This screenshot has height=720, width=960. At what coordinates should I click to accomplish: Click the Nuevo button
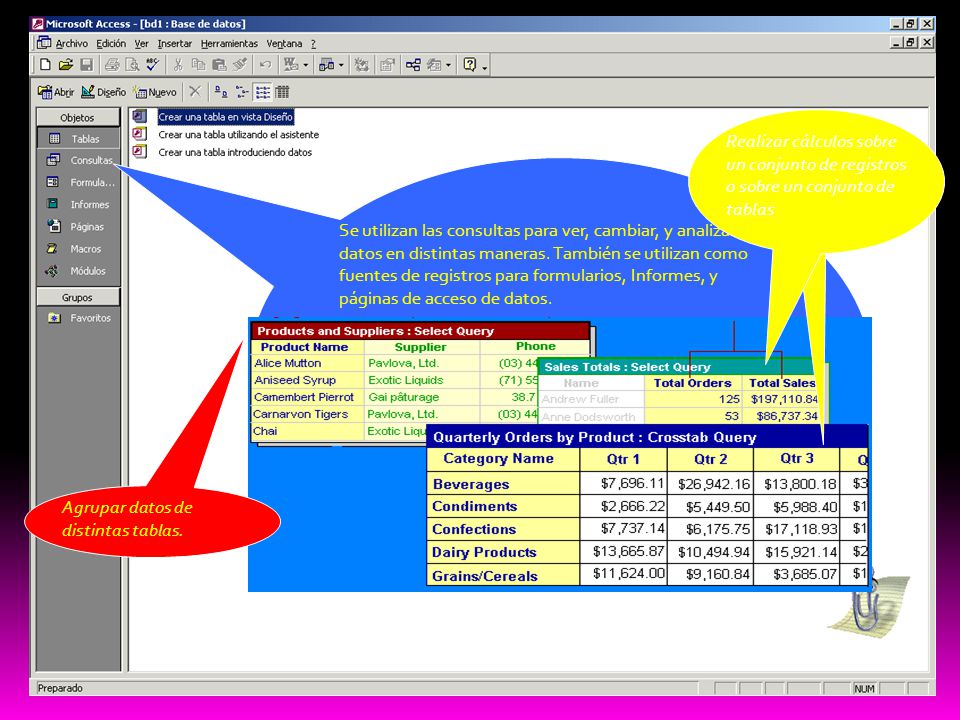tap(156, 92)
